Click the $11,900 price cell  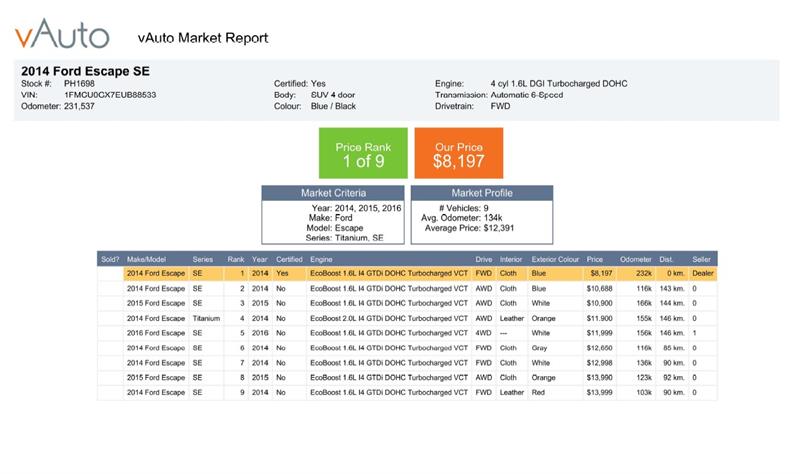(599, 318)
